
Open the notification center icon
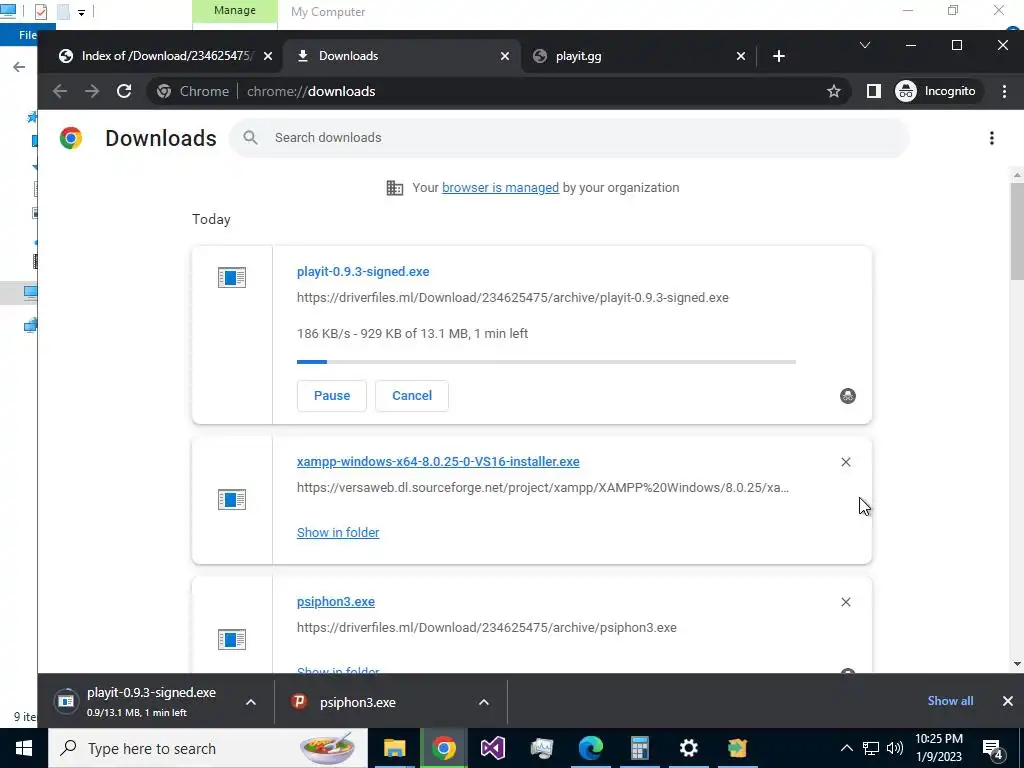tap(993, 749)
